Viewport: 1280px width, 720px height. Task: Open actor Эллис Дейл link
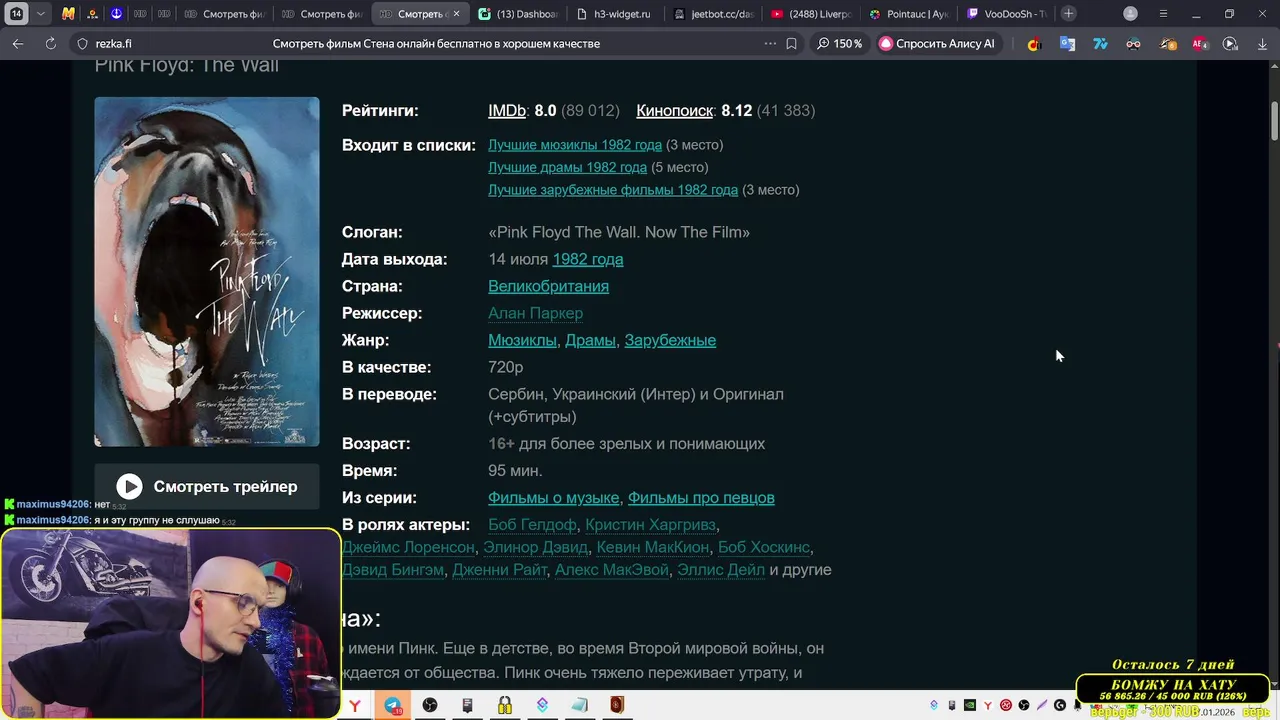click(x=721, y=570)
